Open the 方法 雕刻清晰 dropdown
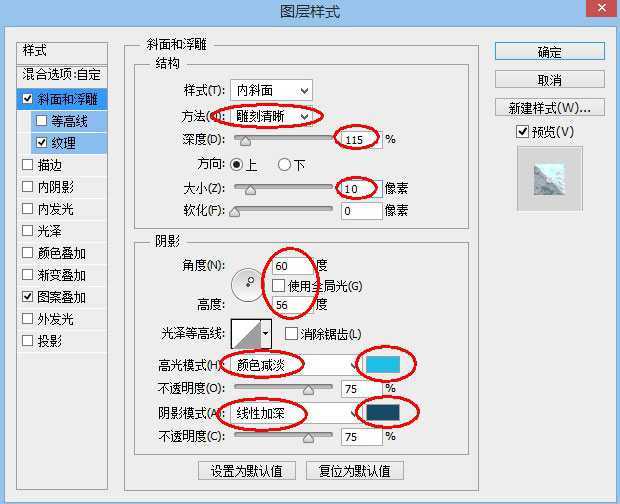The image size is (620, 504). (271, 116)
